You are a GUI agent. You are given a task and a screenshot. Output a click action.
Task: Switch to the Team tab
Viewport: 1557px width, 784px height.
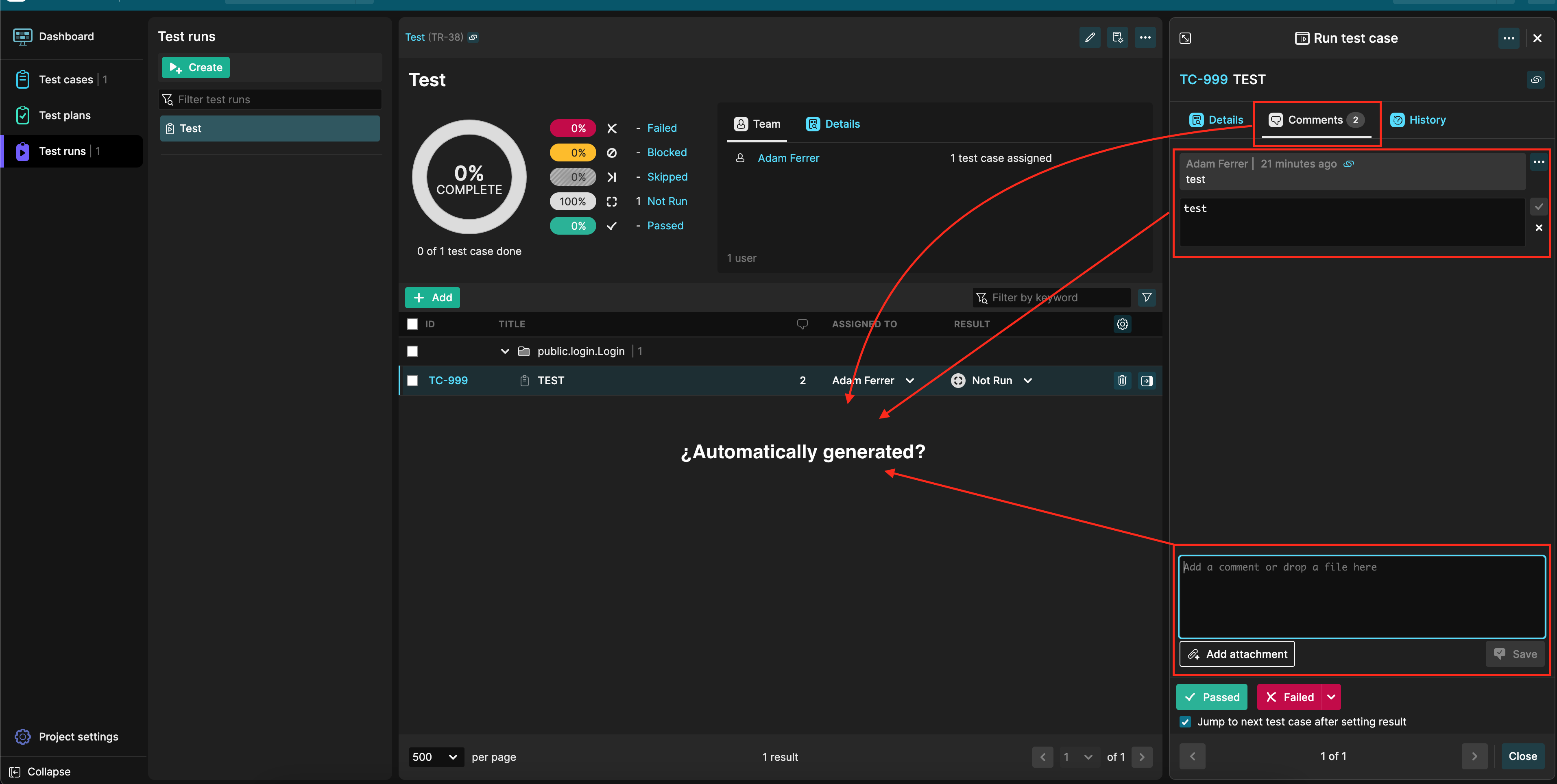pos(757,124)
